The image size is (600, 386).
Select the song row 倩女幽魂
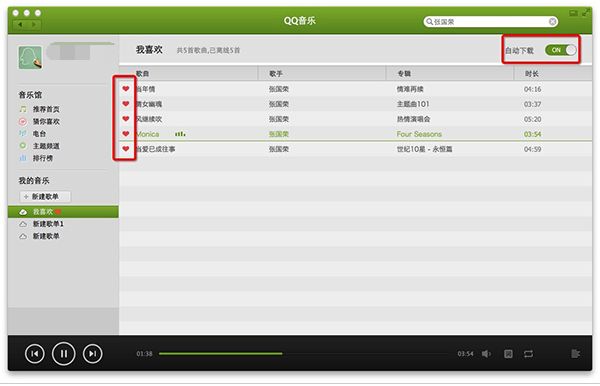(x=355, y=104)
